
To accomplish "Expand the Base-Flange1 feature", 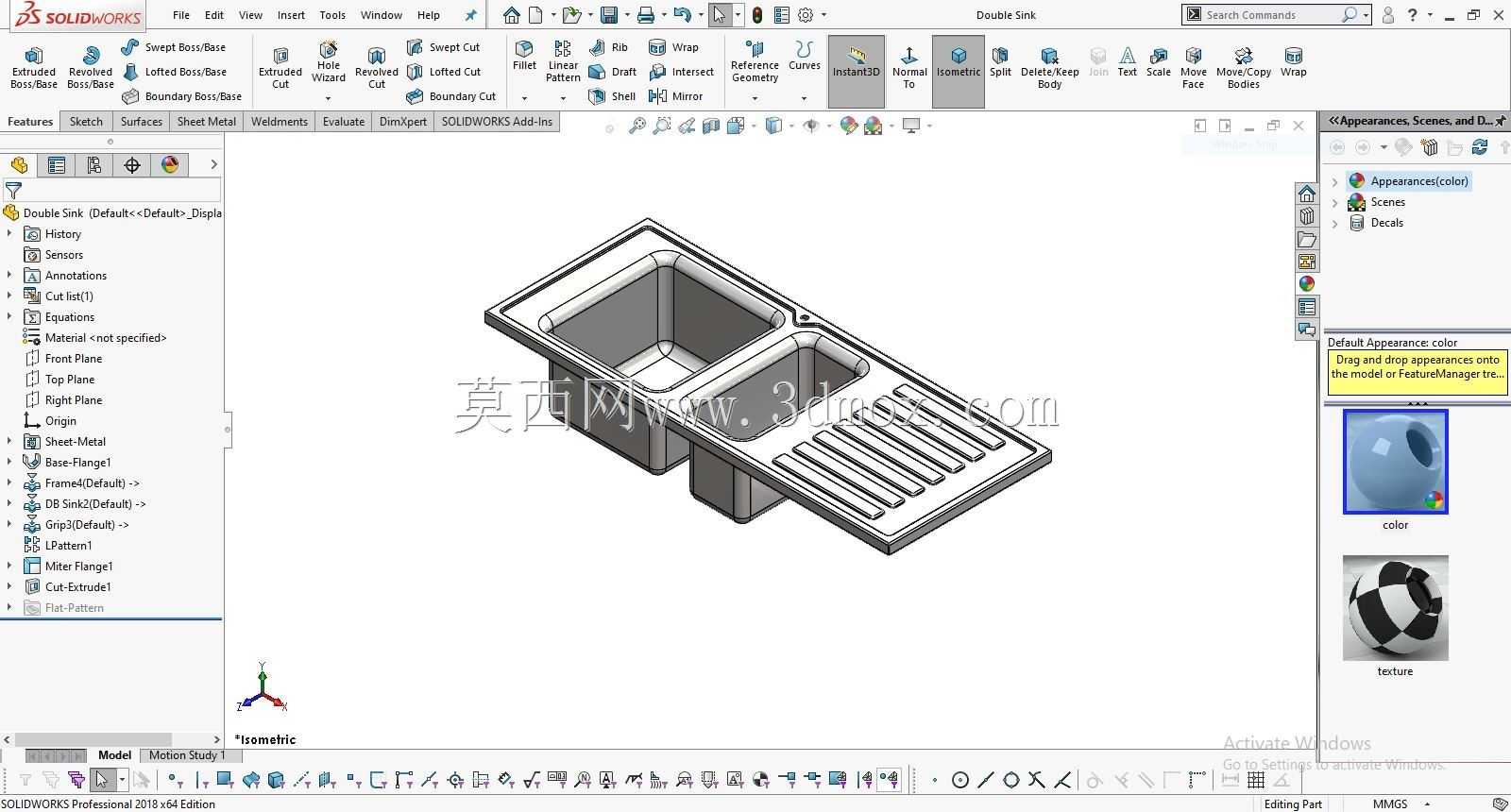I will pos(9,463).
